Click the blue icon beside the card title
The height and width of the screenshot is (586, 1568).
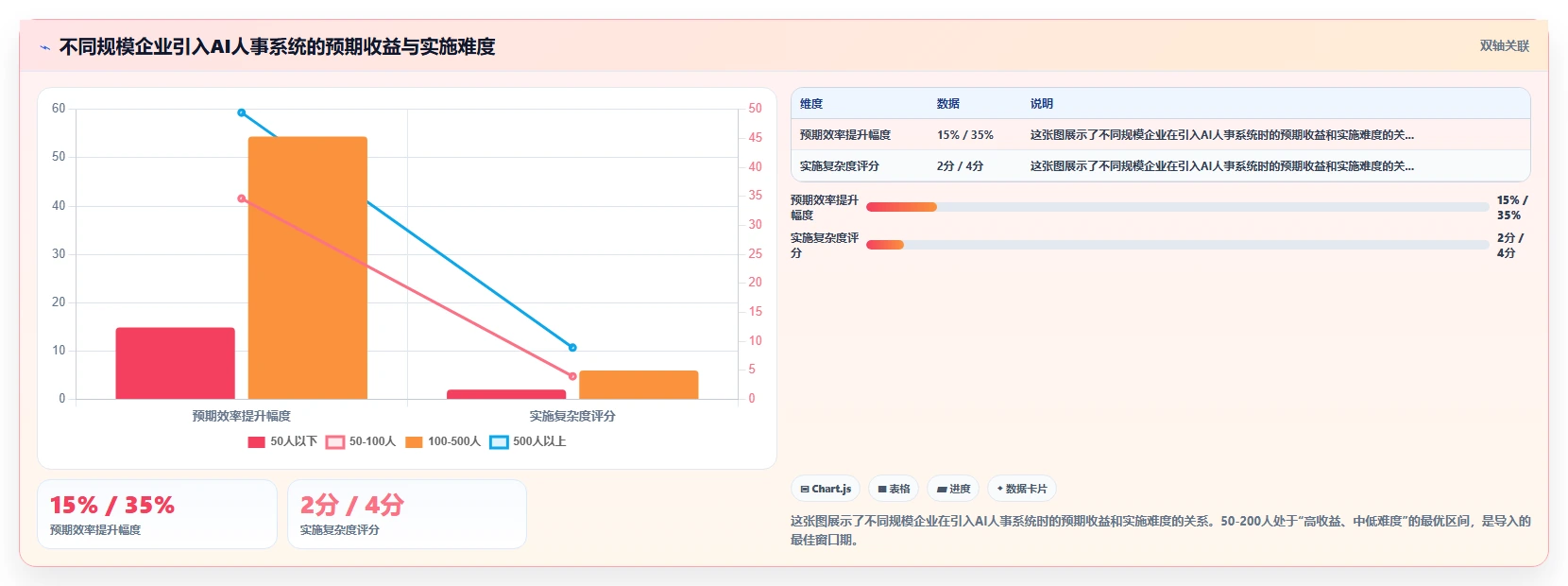(44, 47)
